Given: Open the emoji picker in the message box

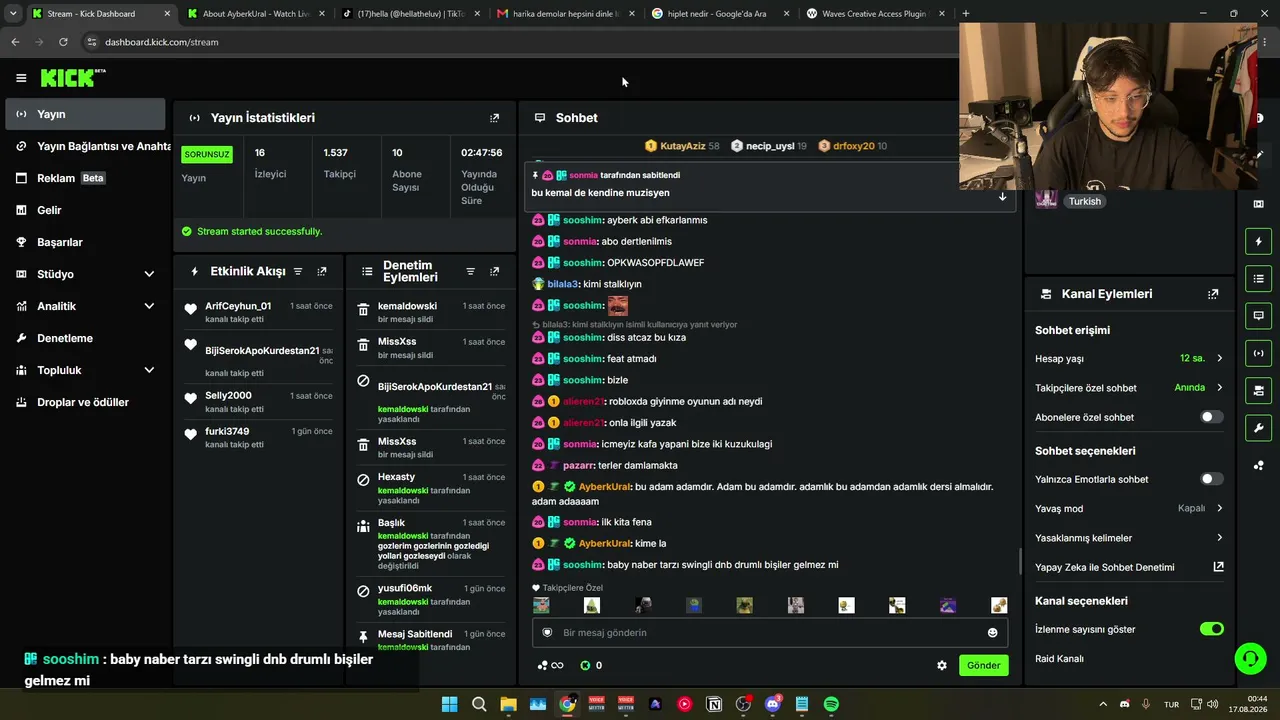Looking at the screenshot, I should [992, 633].
